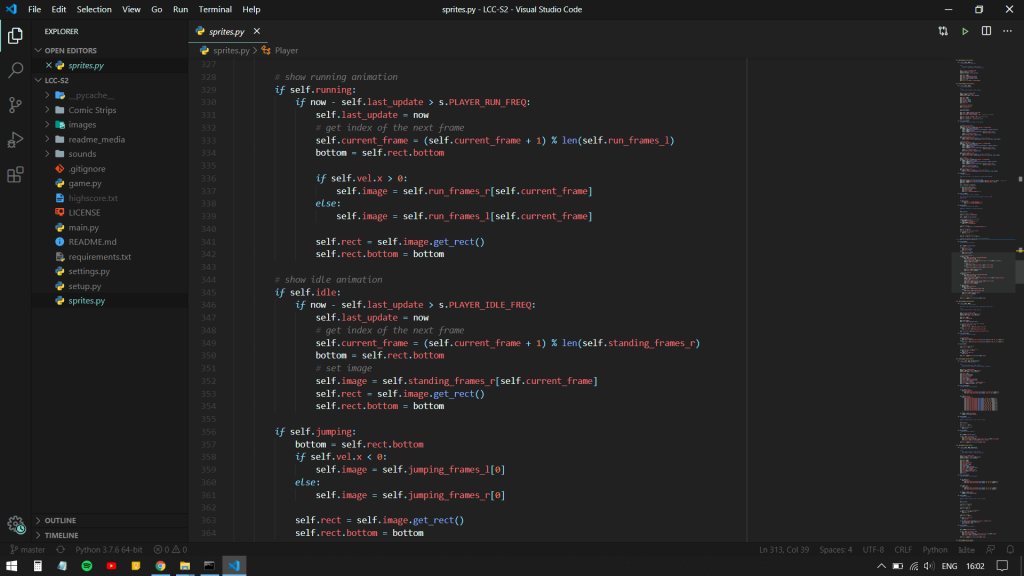Image resolution: width=1024 pixels, height=576 pixels.
Task: Open the compare changes icon in editor toolbar
Action: click(943, 31)
